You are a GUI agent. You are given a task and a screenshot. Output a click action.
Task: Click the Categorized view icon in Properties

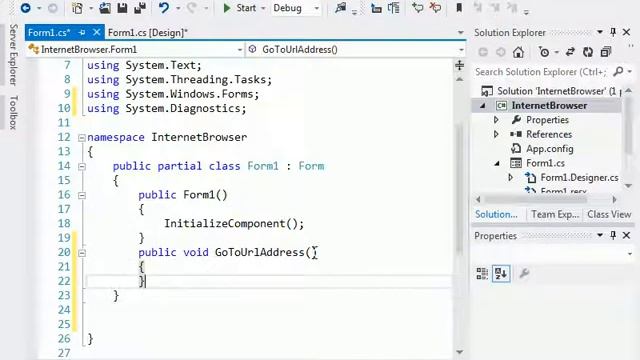[x=482, y=273]
